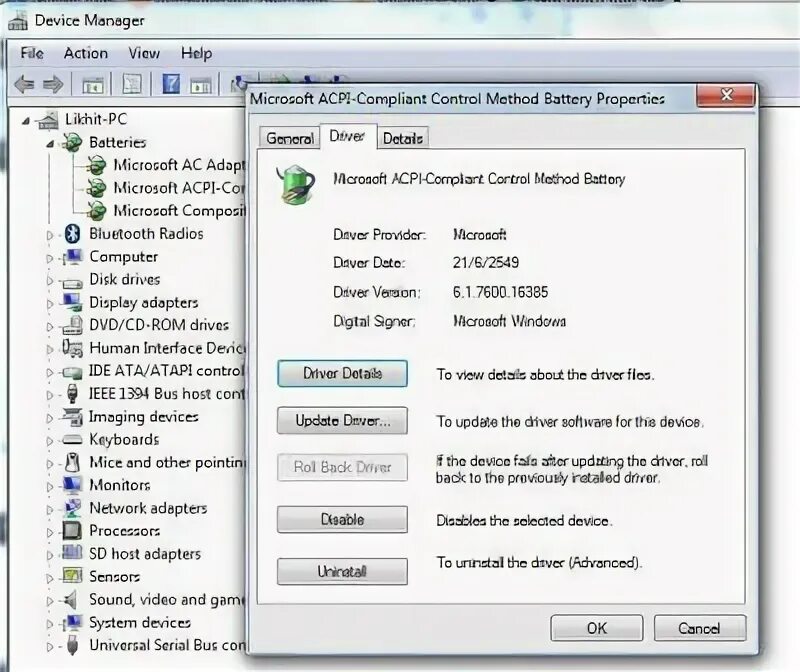Open the Action menu
Viewport: 800px width, 672px height.
point(86,53)
